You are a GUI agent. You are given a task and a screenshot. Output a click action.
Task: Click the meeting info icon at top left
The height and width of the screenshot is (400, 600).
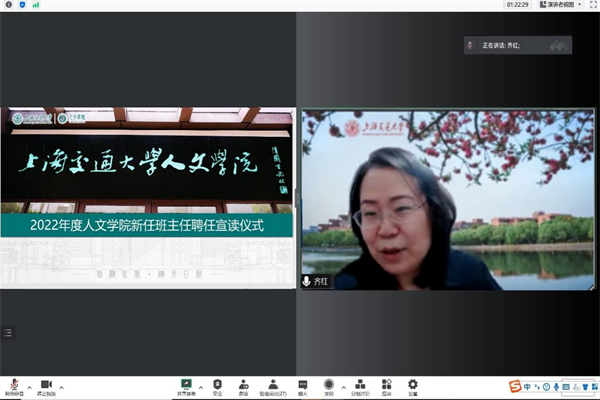8,5
